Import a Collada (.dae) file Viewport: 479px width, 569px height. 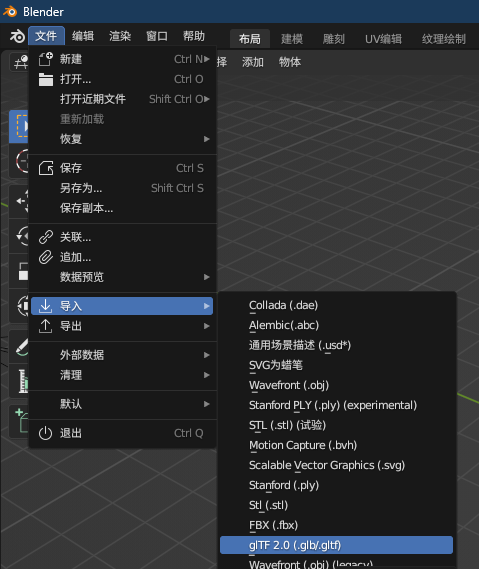(336, 305)
